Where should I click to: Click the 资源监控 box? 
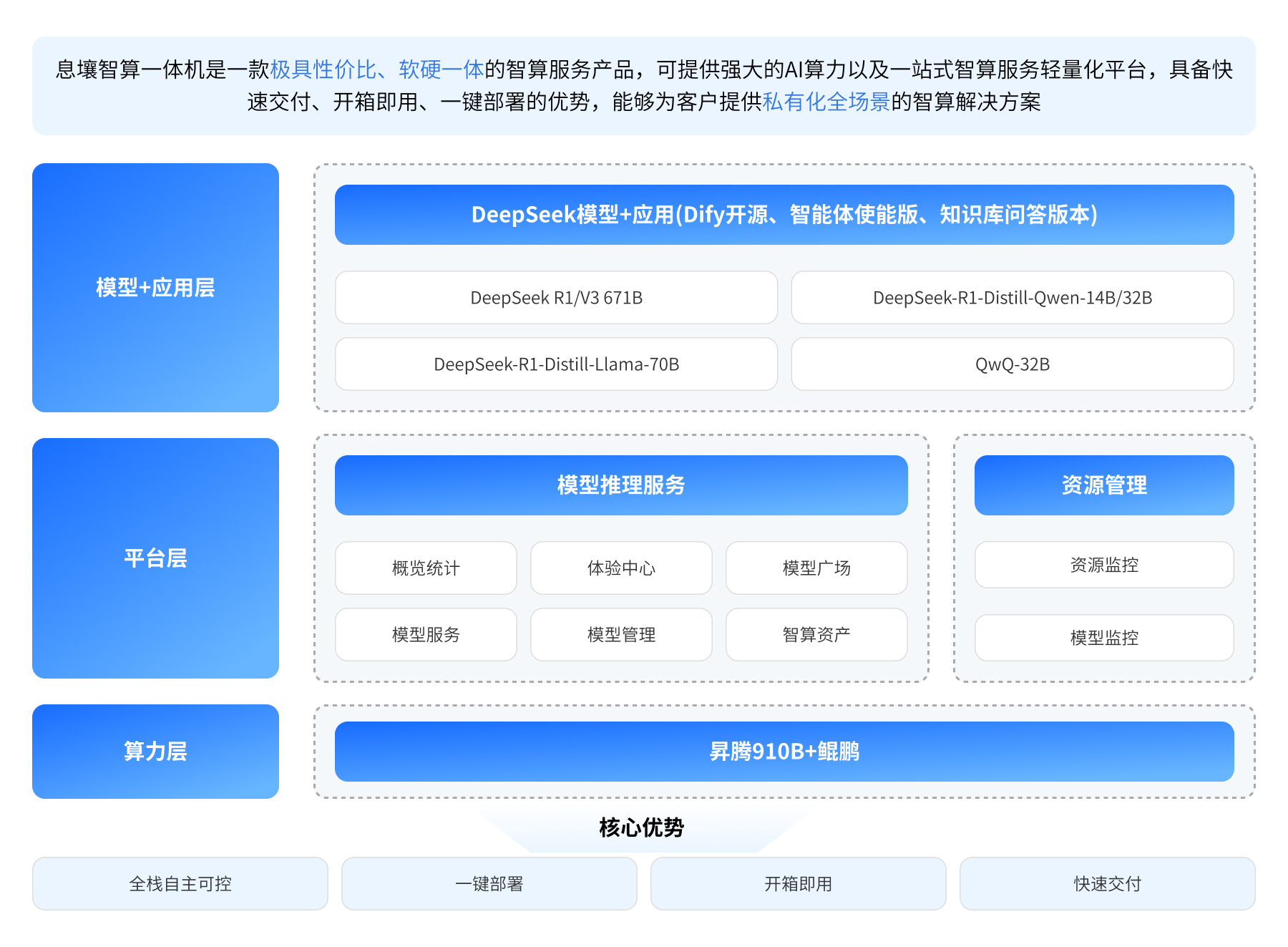(1104, 565)
